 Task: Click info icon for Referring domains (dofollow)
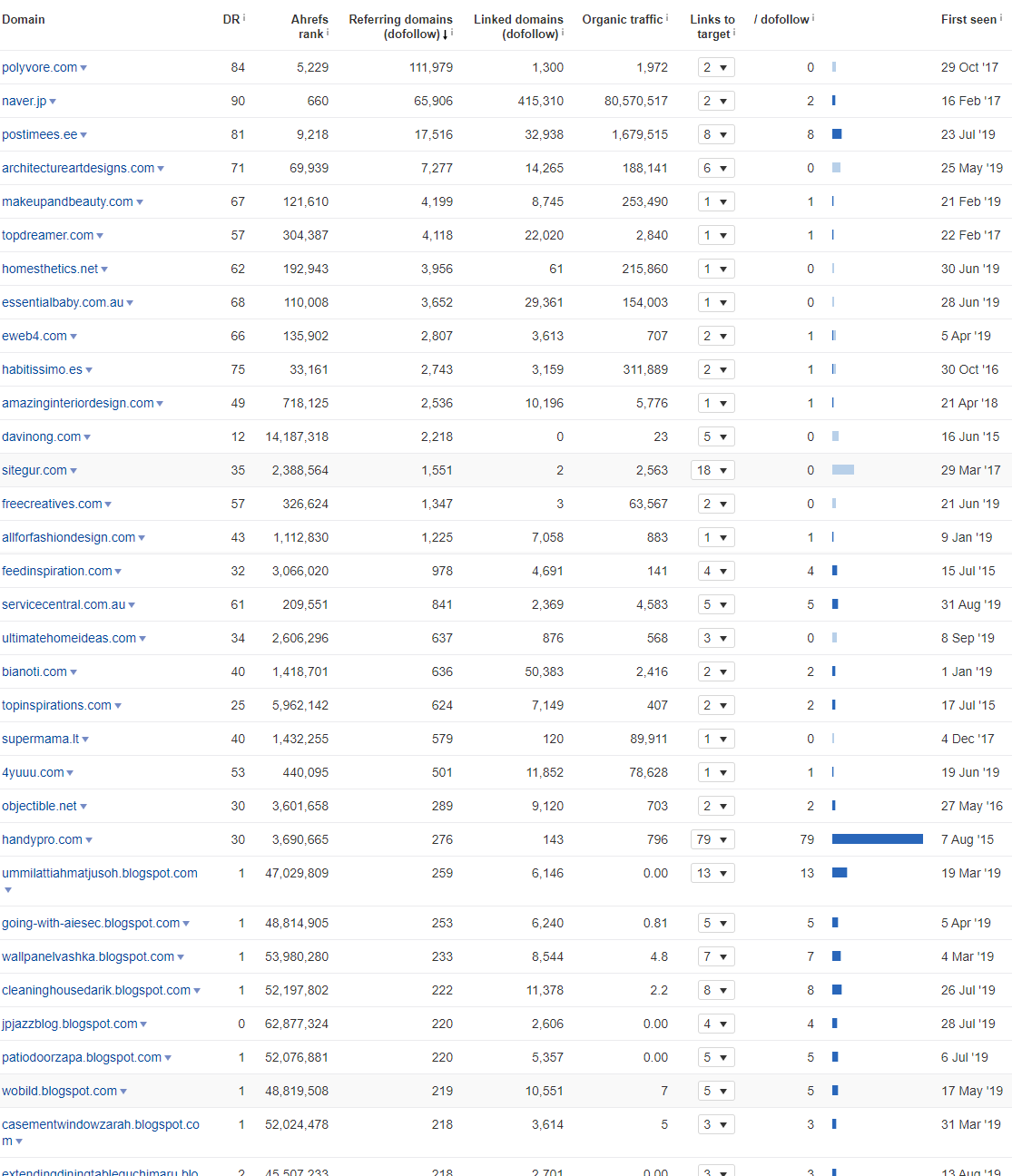(x=452, y=32)
